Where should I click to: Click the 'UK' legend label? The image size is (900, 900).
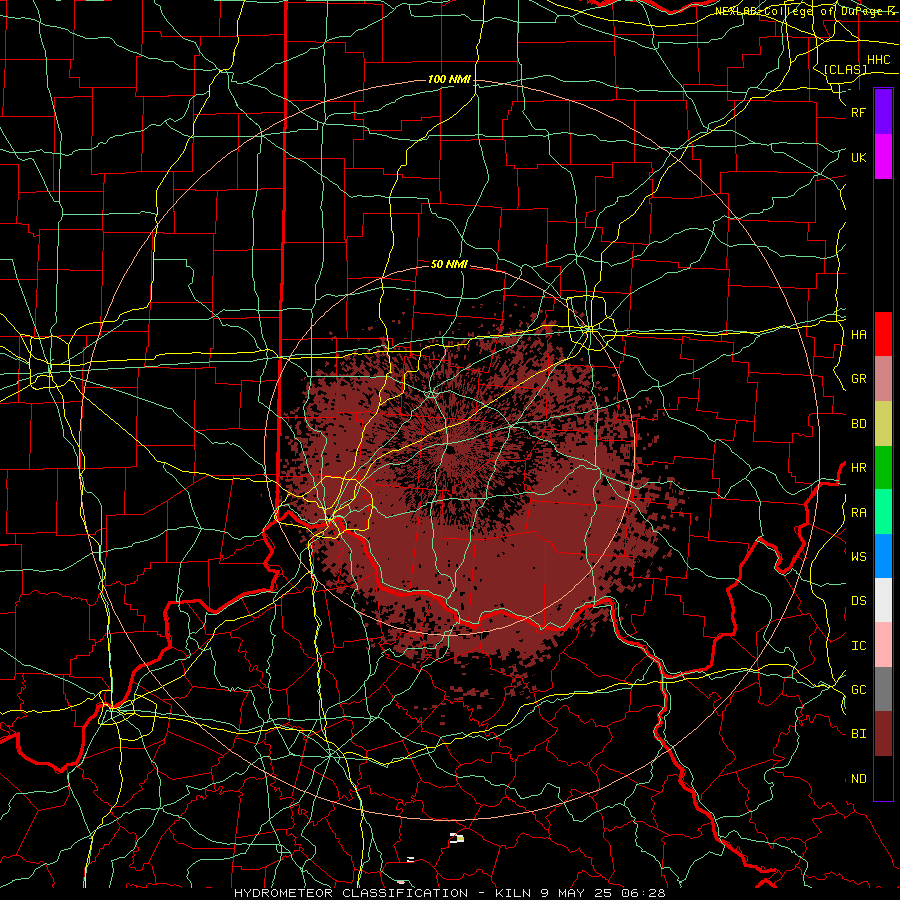coord(859,157)
